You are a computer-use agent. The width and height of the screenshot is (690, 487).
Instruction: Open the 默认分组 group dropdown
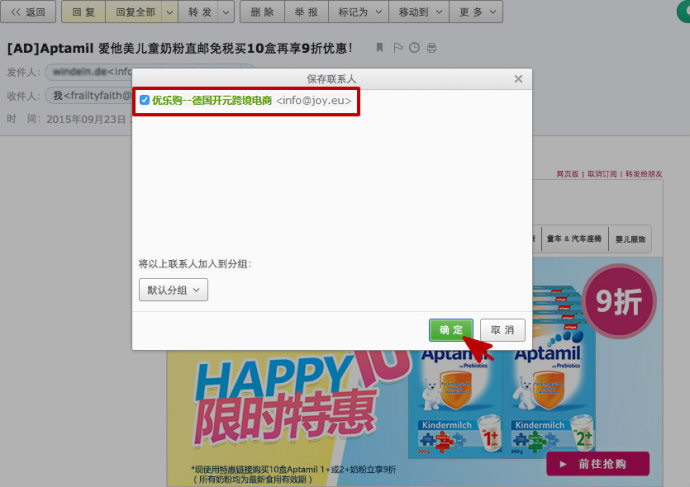[174, 290]
